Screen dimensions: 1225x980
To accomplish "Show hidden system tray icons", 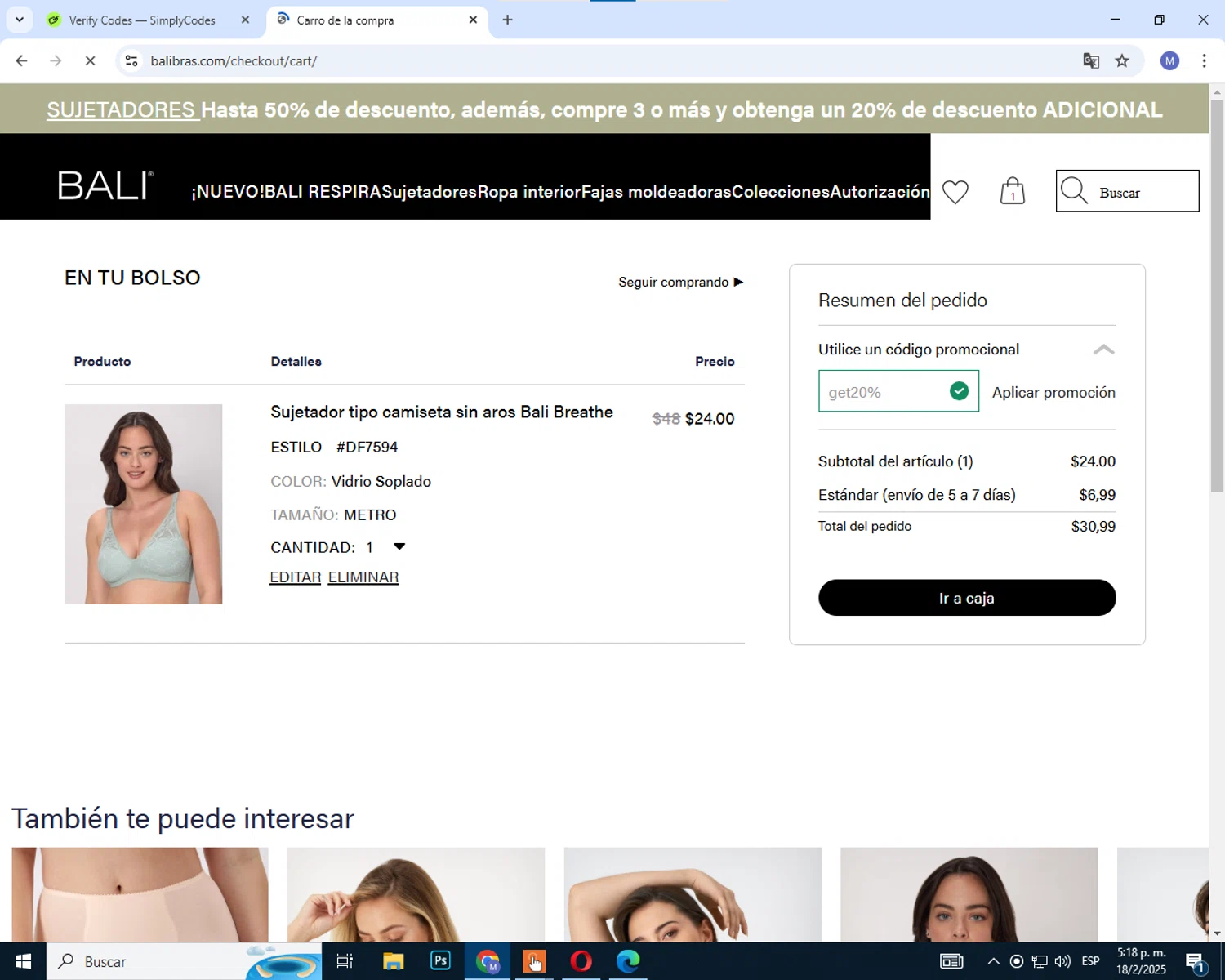I will (x=993, y=961).
